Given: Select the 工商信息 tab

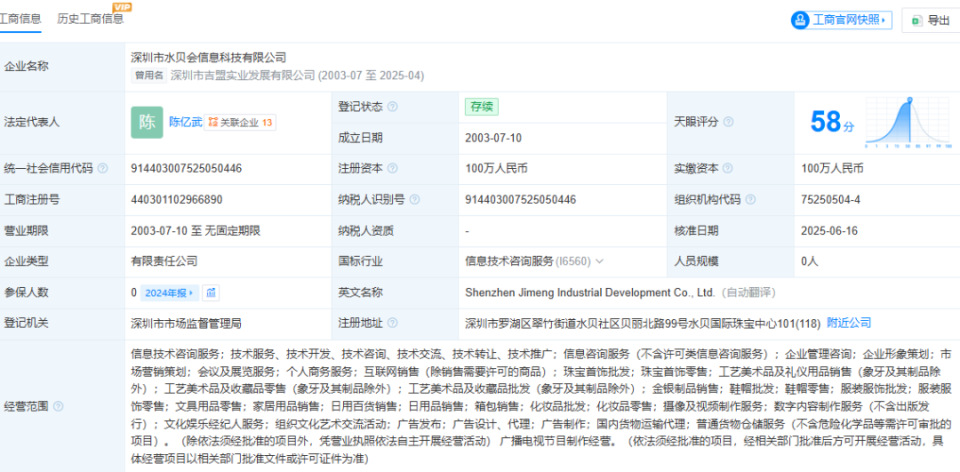Looking at the screenshot, I should pyautogui.click(x=20, y=19).
